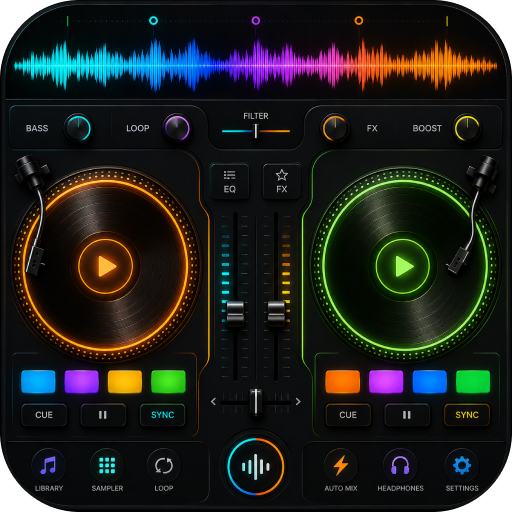Nudge crossfader with left arrow
The height and width of the screenshot is (512, 512).
coord(213,402)
